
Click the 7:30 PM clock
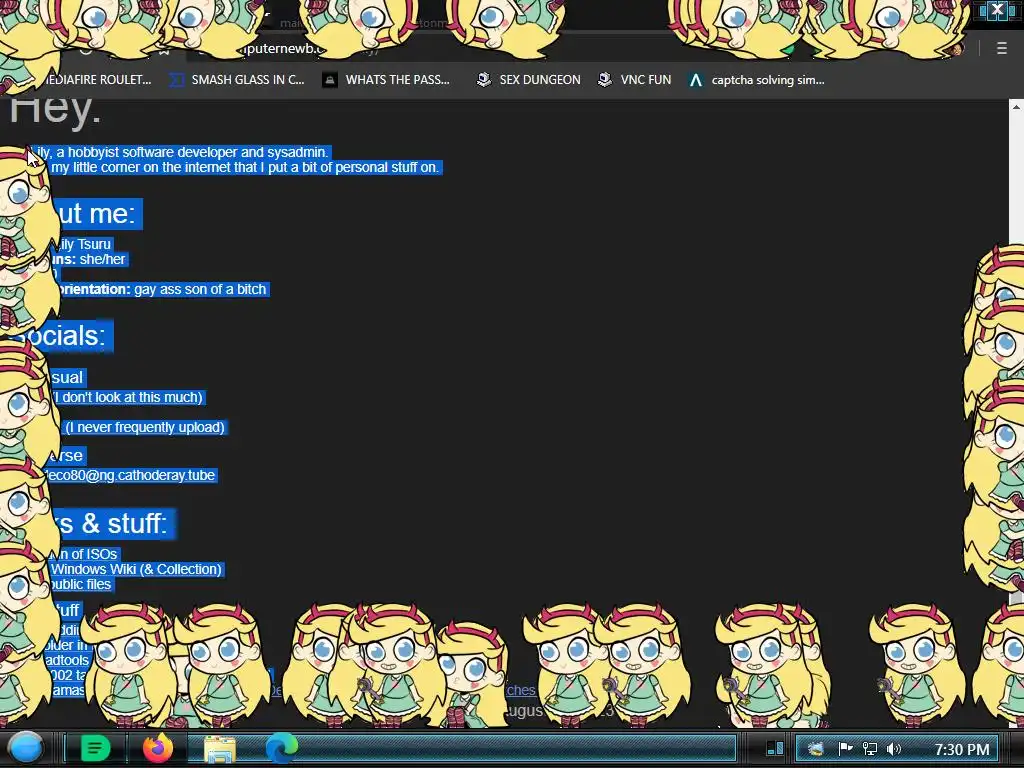pos(962,749)
